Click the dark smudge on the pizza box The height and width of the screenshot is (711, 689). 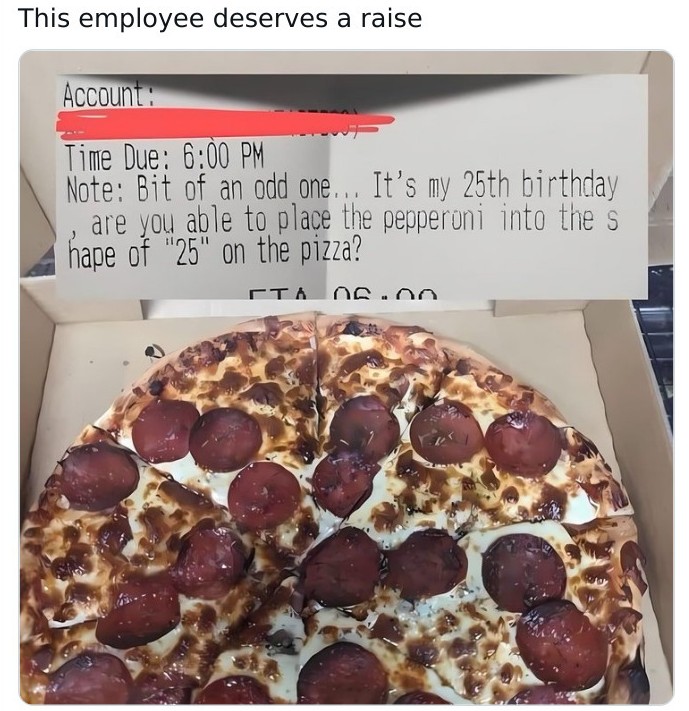pyautogui.click(x=154, y=351)
